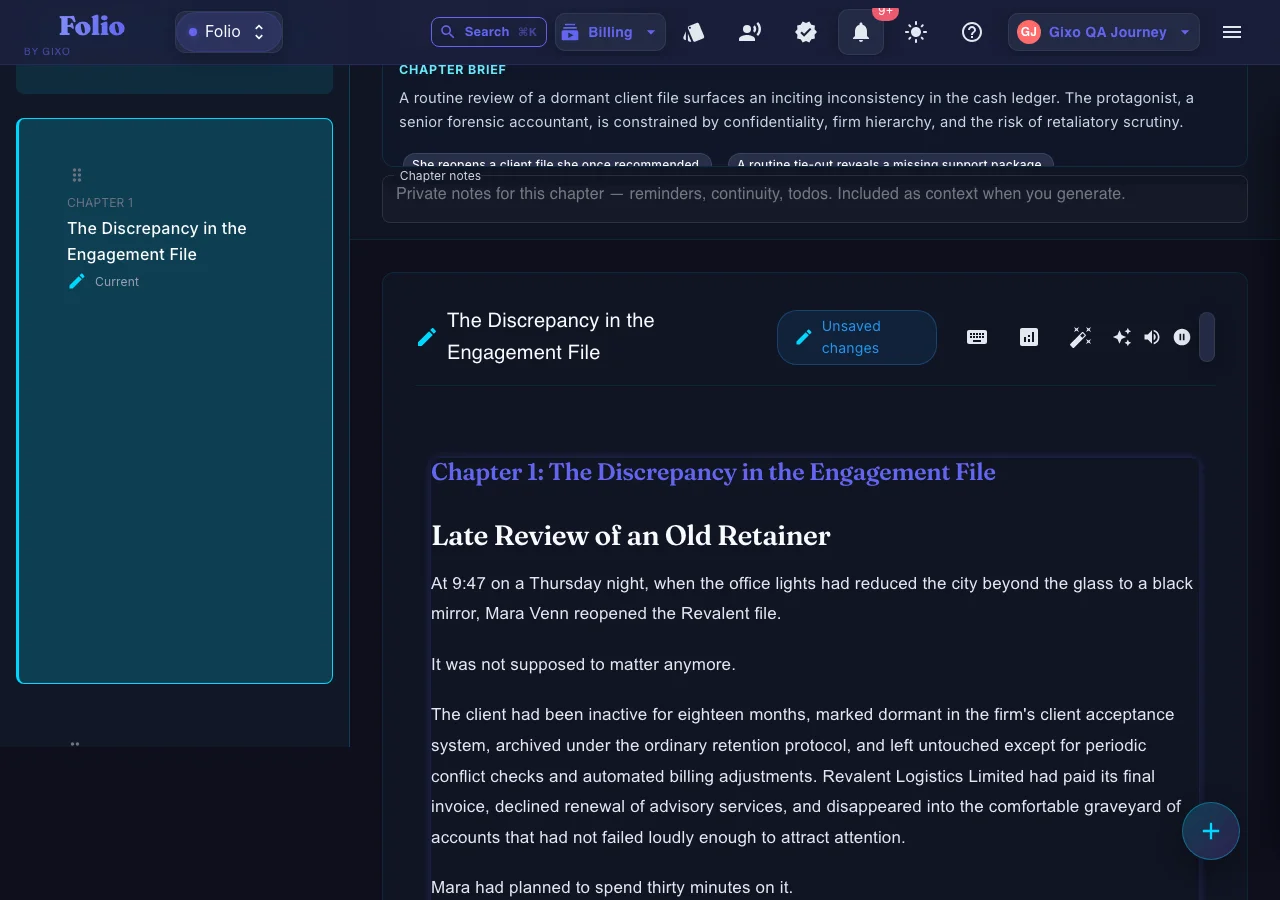Click the editor title 'The Discrepancy in the Engagement File'
The height and width of the screenshot is (900, 1280).
551,337
